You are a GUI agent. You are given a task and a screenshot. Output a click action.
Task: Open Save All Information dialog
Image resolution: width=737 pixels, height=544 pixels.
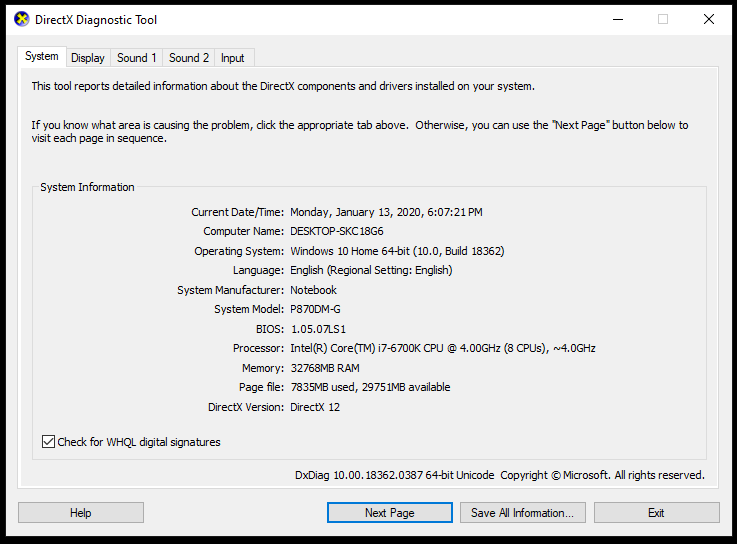(523, 512)
